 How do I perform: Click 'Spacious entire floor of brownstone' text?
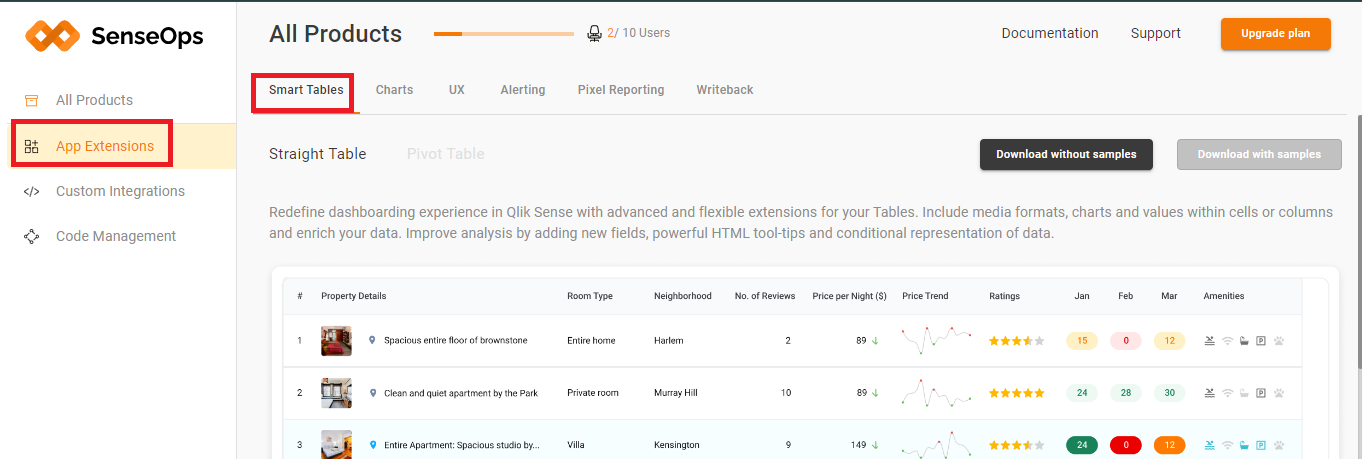(x=456, y=341)
